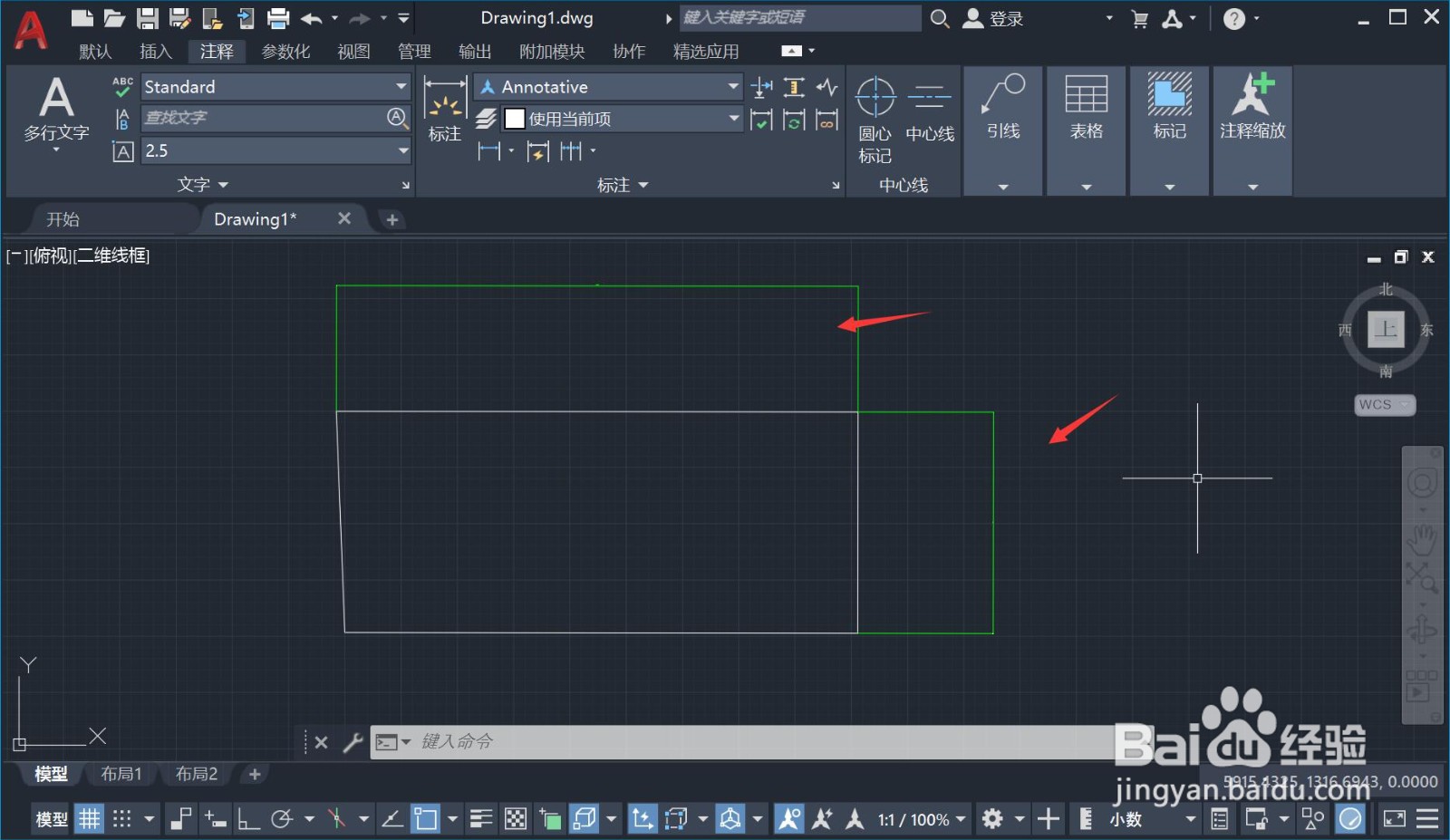The image size is (1450, 840).
Task: Click the Centerline (中心线) tool
Action: click(x=930, y=111)
